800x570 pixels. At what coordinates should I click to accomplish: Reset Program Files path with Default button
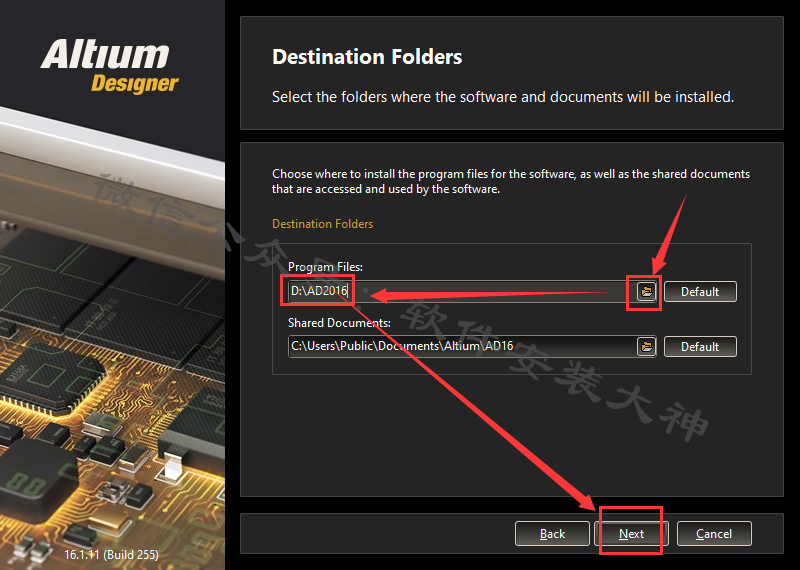700,291
